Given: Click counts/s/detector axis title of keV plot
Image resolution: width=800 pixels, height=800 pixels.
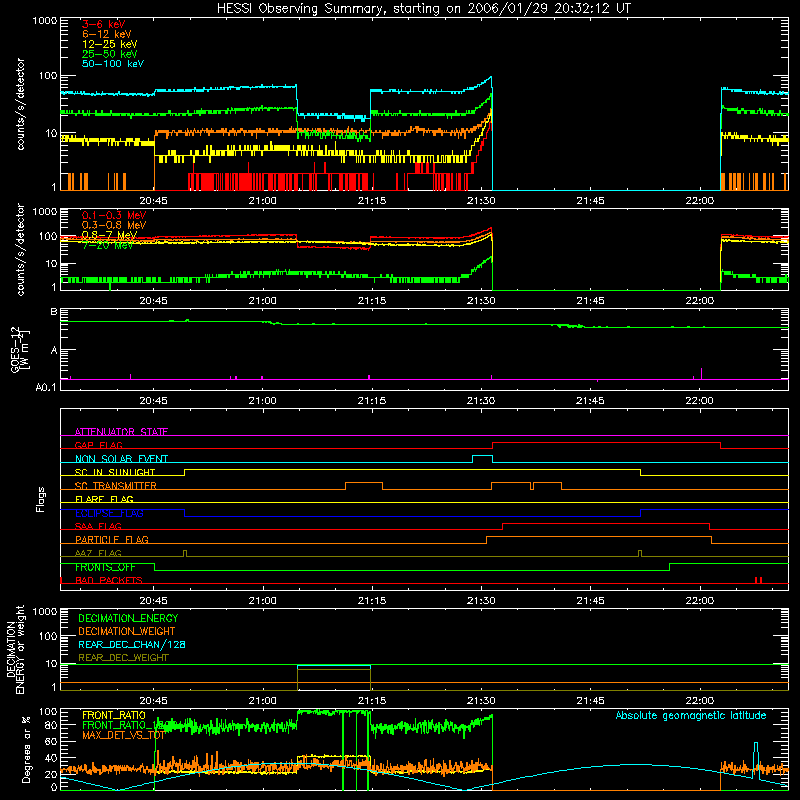Looking at the screenshot, I should pos(20,104).
